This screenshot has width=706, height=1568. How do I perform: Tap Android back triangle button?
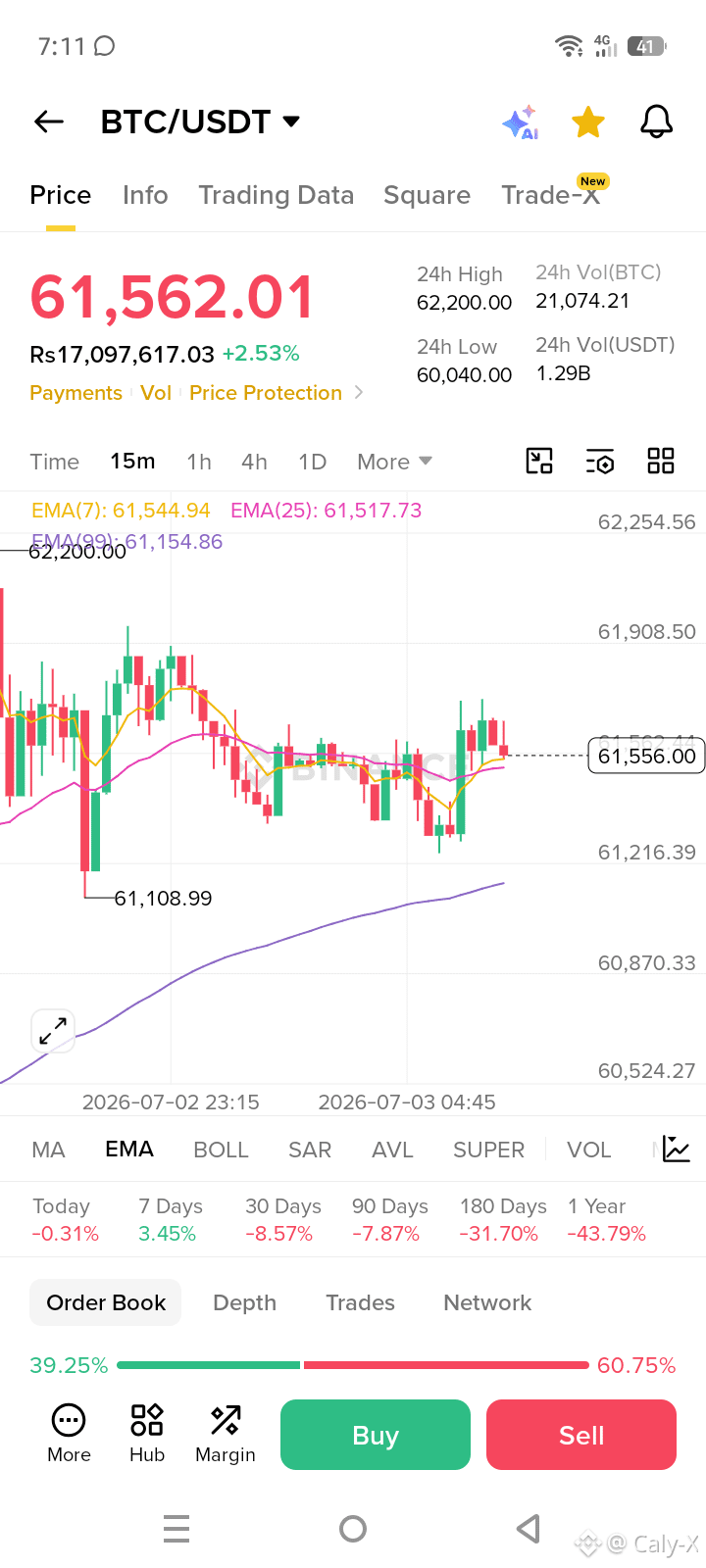point(529,1529)
